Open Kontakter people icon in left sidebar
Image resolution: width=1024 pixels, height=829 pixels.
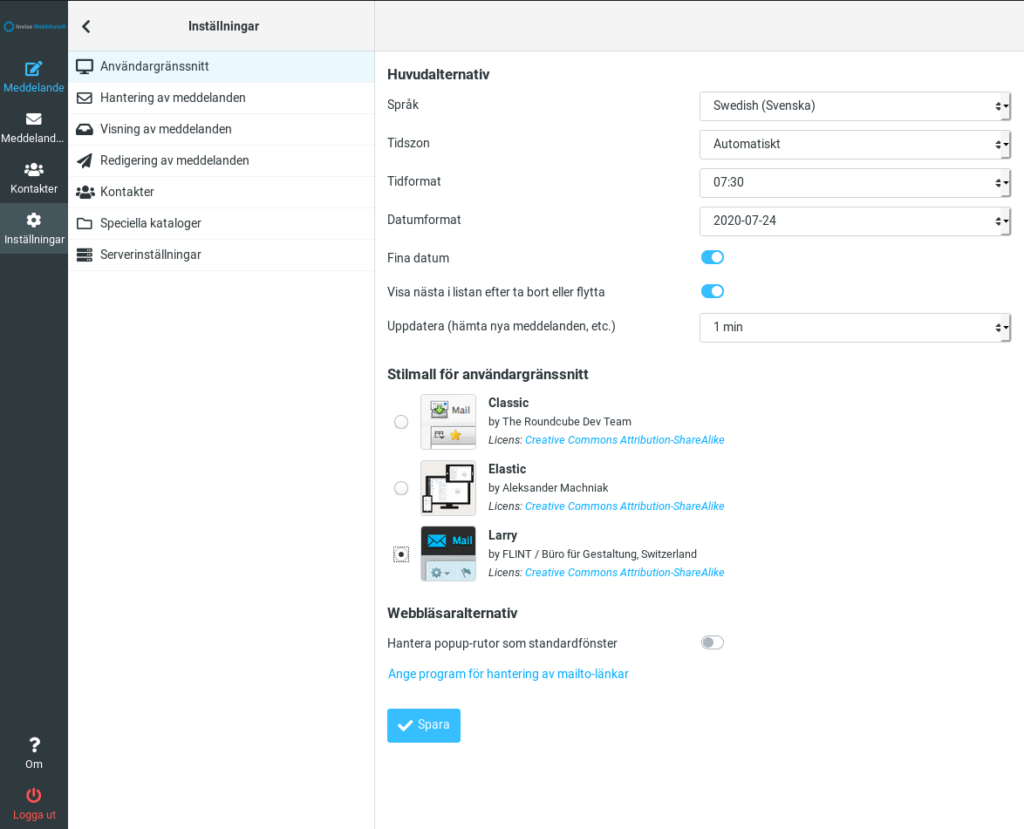pyautogui.click(x=34, y=170)
